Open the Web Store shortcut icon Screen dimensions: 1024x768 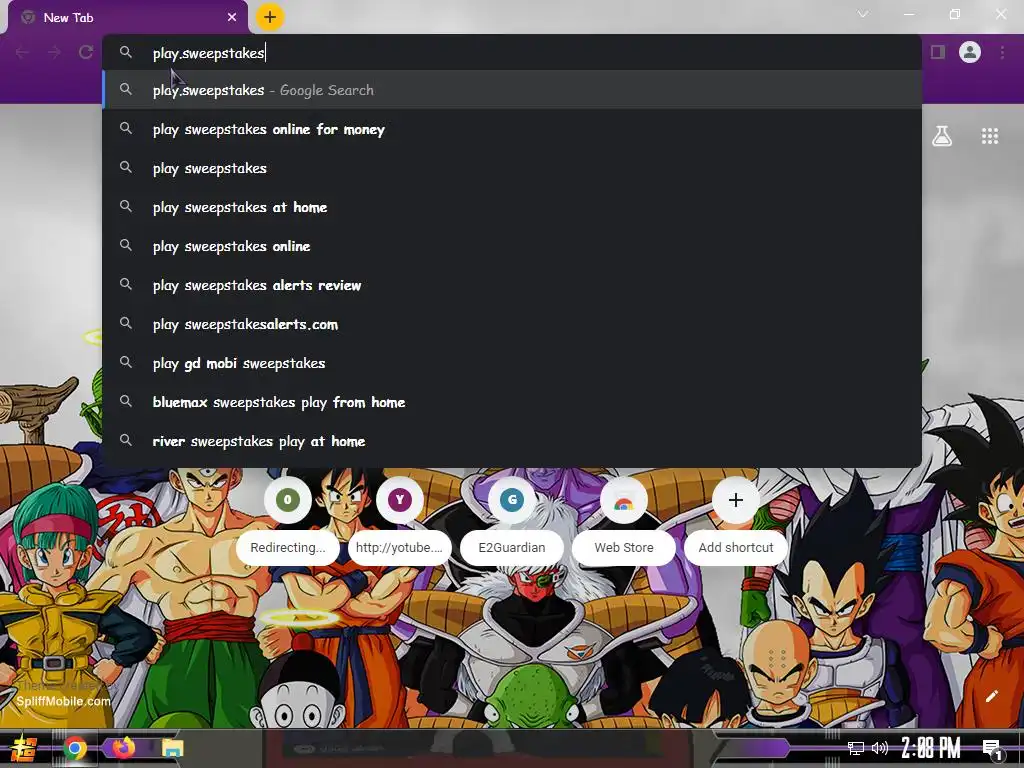pos(624,500)
